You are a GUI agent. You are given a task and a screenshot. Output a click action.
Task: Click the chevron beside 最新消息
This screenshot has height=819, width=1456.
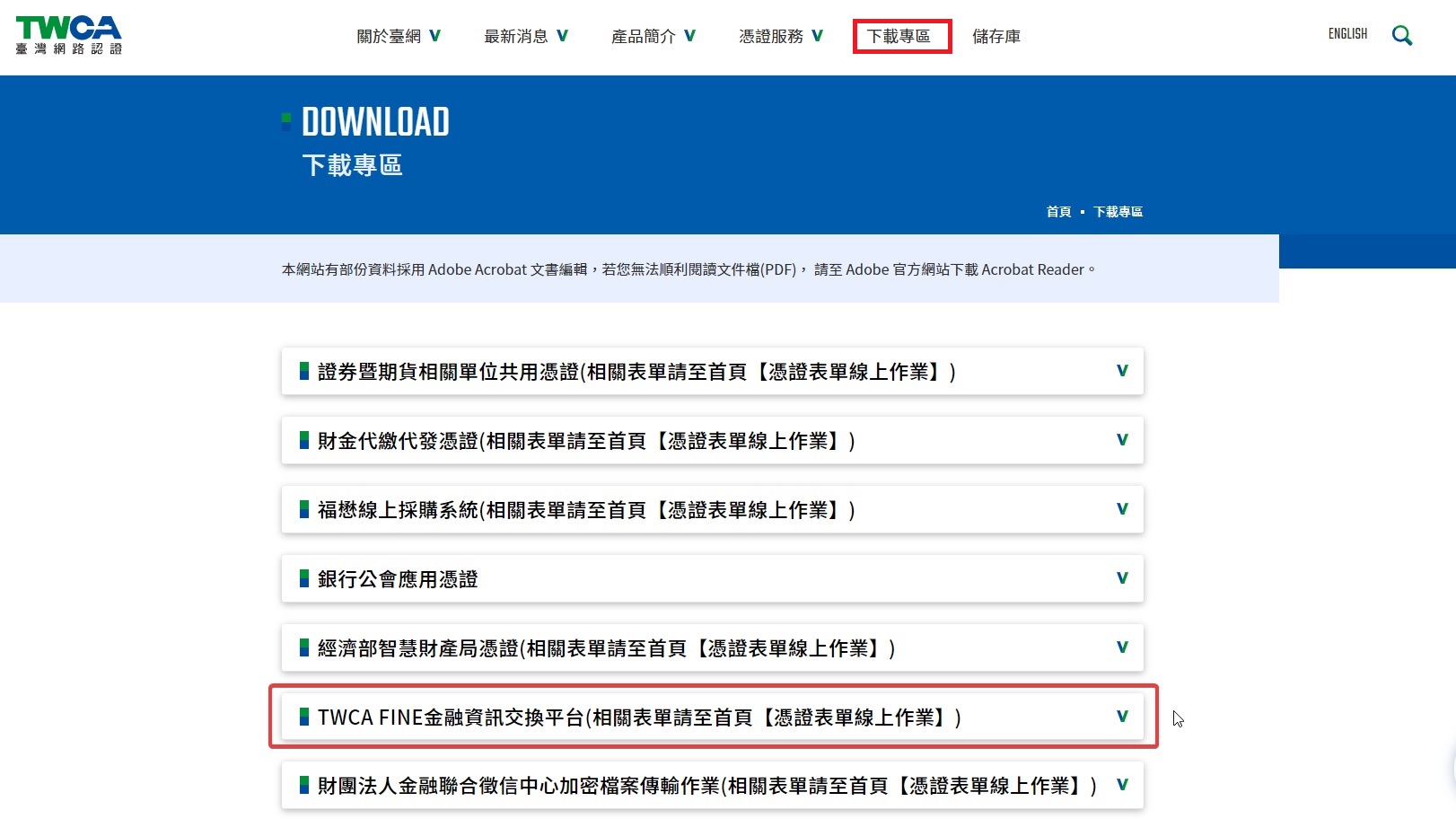[x=562, y=36]
